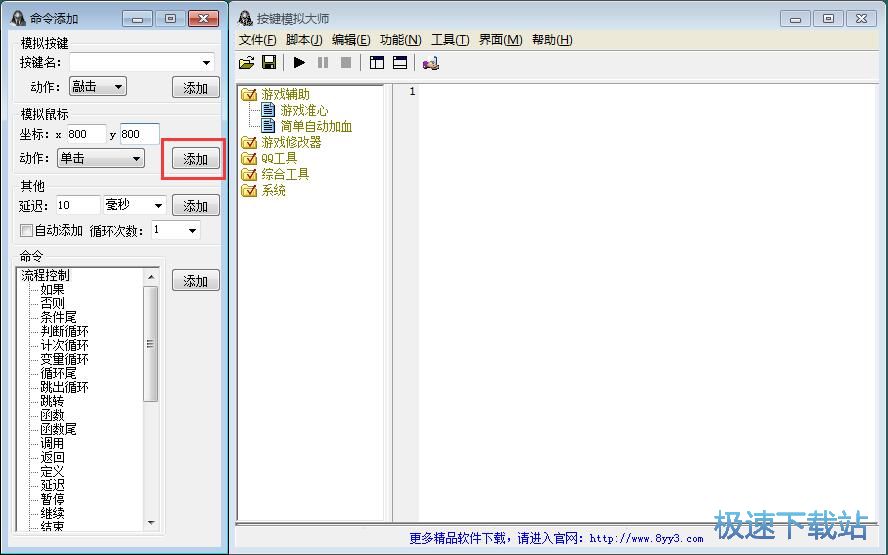Toggle the 游戏辅助 folder checkbox
This screenshot has width=888, height=555.
coord(249,95)
